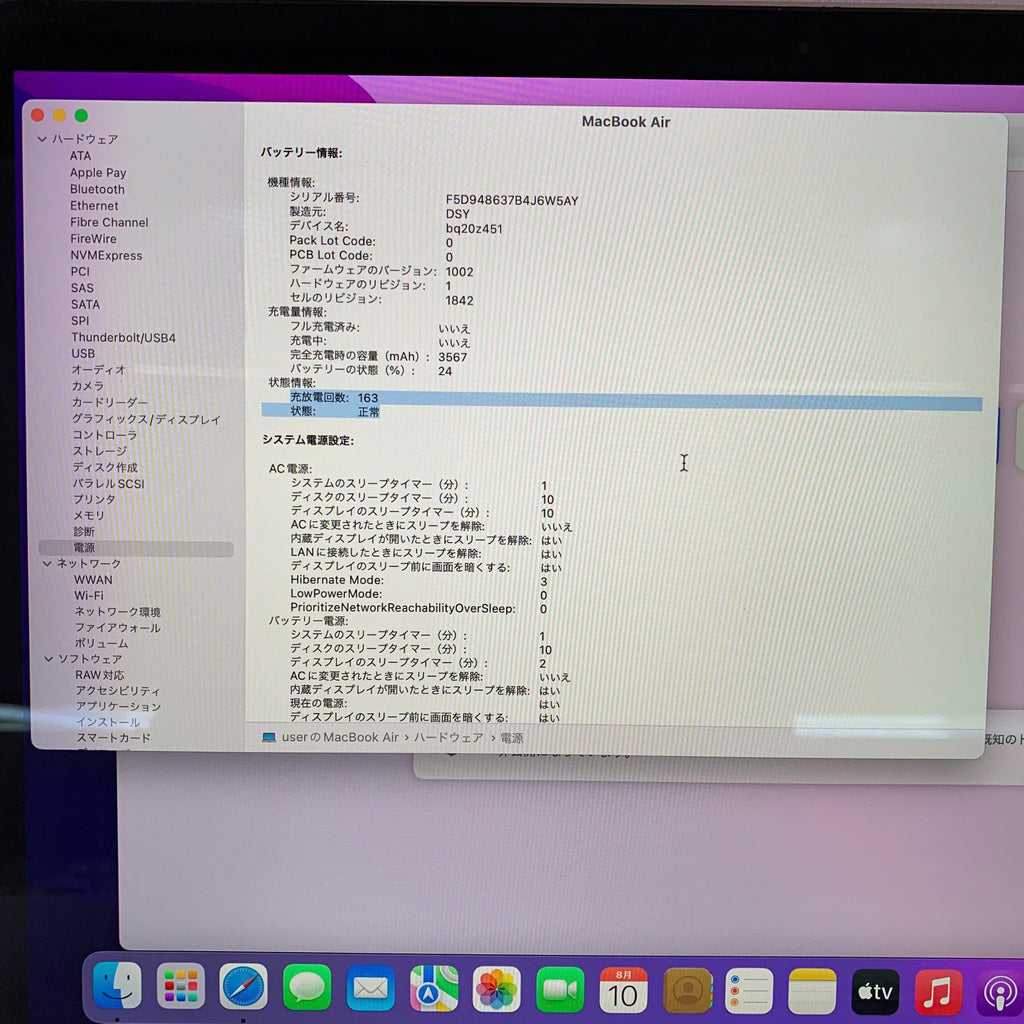Click 電源 in the path bar
The image size is (1024, 1024).
[512, 738]
